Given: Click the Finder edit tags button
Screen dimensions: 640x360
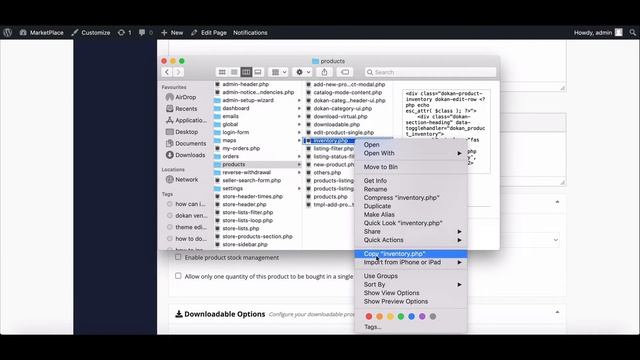Looking at the screenshot, I should (345, 72).
